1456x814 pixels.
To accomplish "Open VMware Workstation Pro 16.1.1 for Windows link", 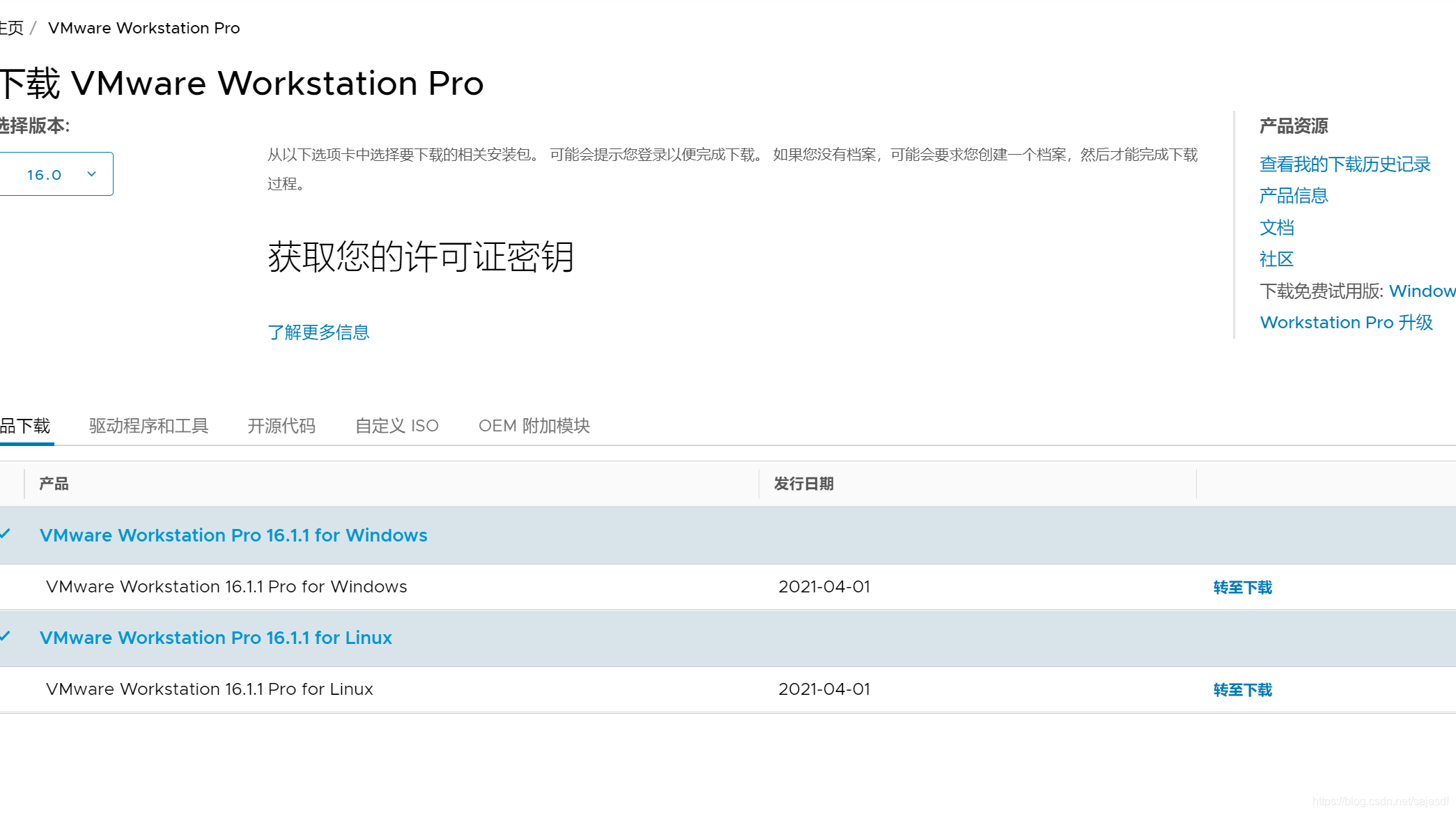I will coord(233,535).
